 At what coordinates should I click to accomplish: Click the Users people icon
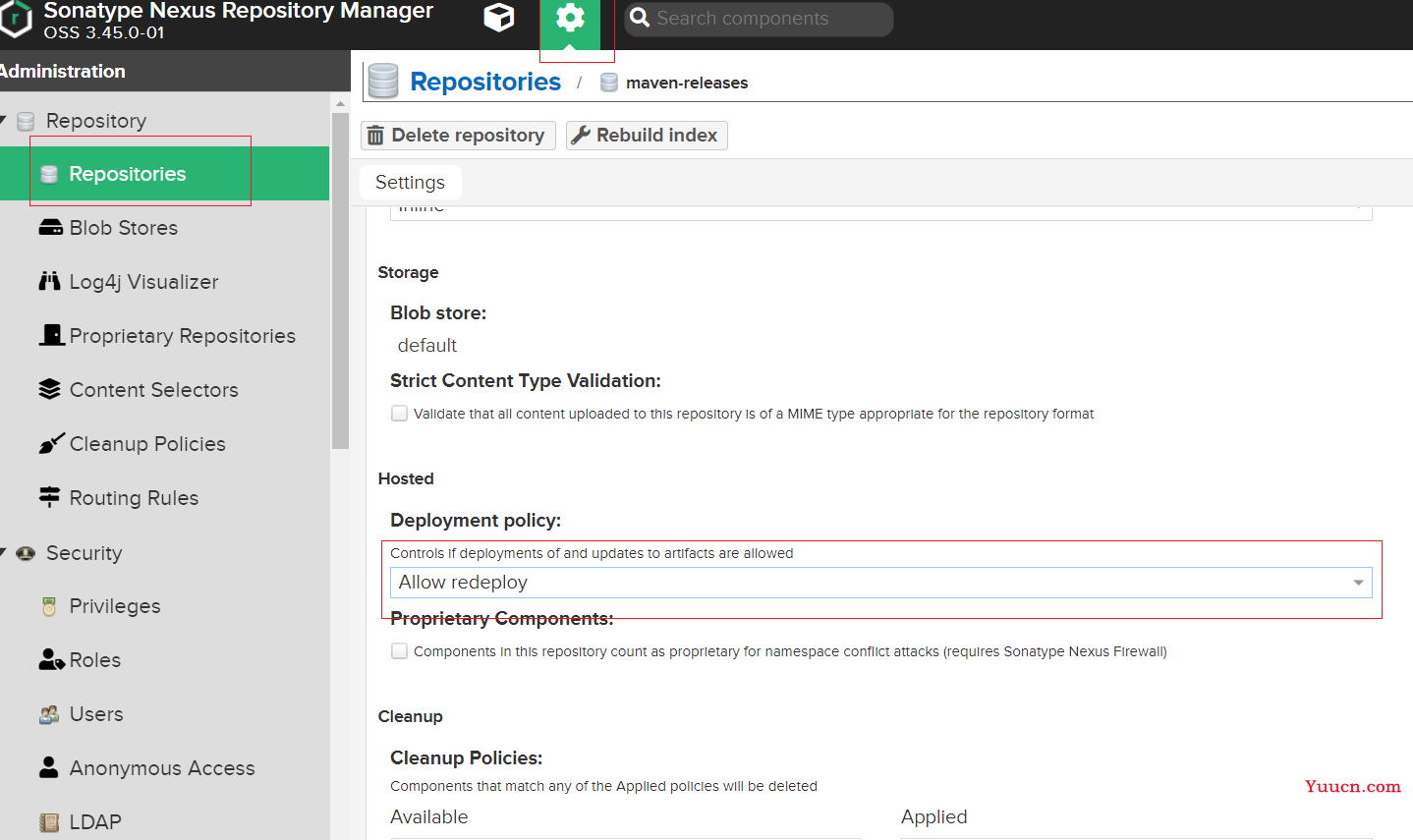click(49, 714)
